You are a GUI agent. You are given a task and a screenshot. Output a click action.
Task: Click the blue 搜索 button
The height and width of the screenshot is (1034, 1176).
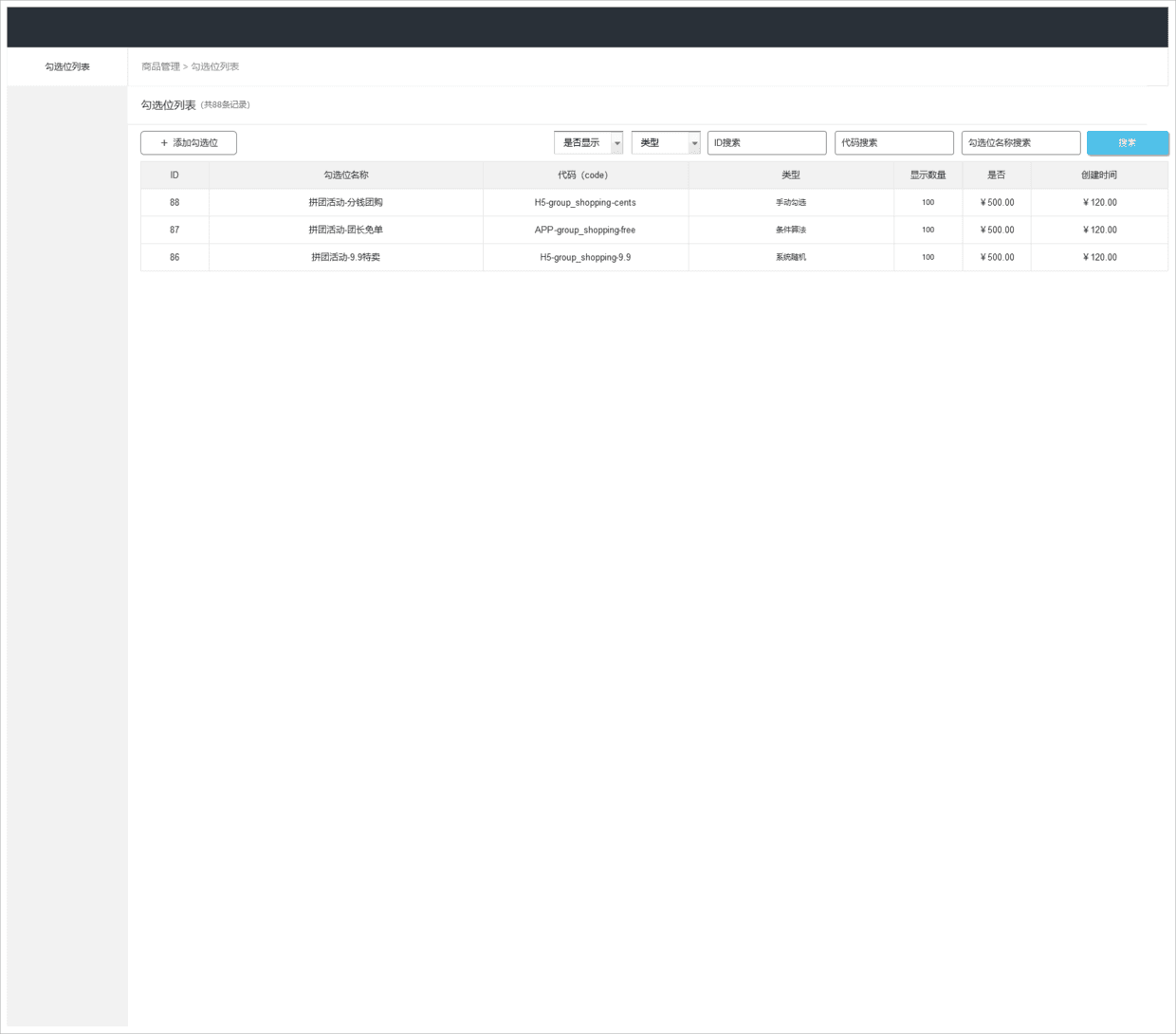coord(1128,142)
